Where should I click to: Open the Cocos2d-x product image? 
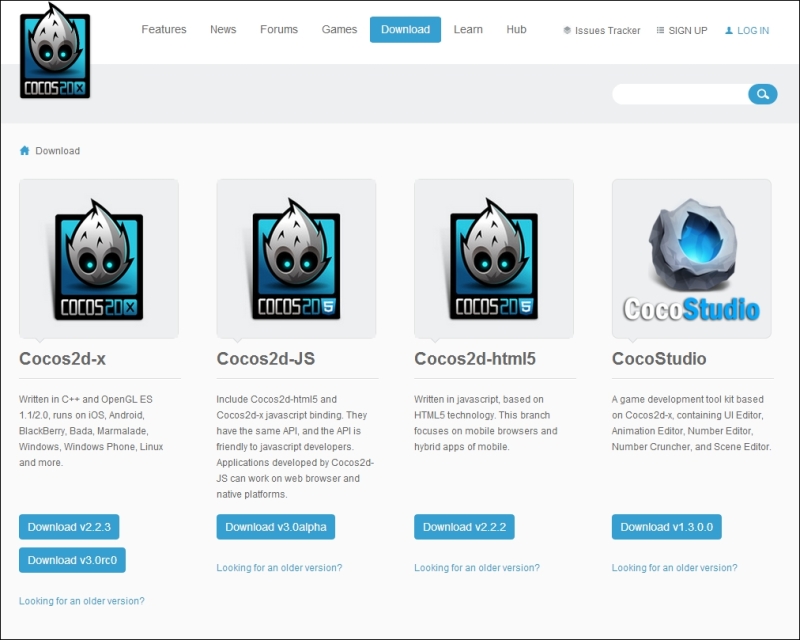(x=99, y=258)
